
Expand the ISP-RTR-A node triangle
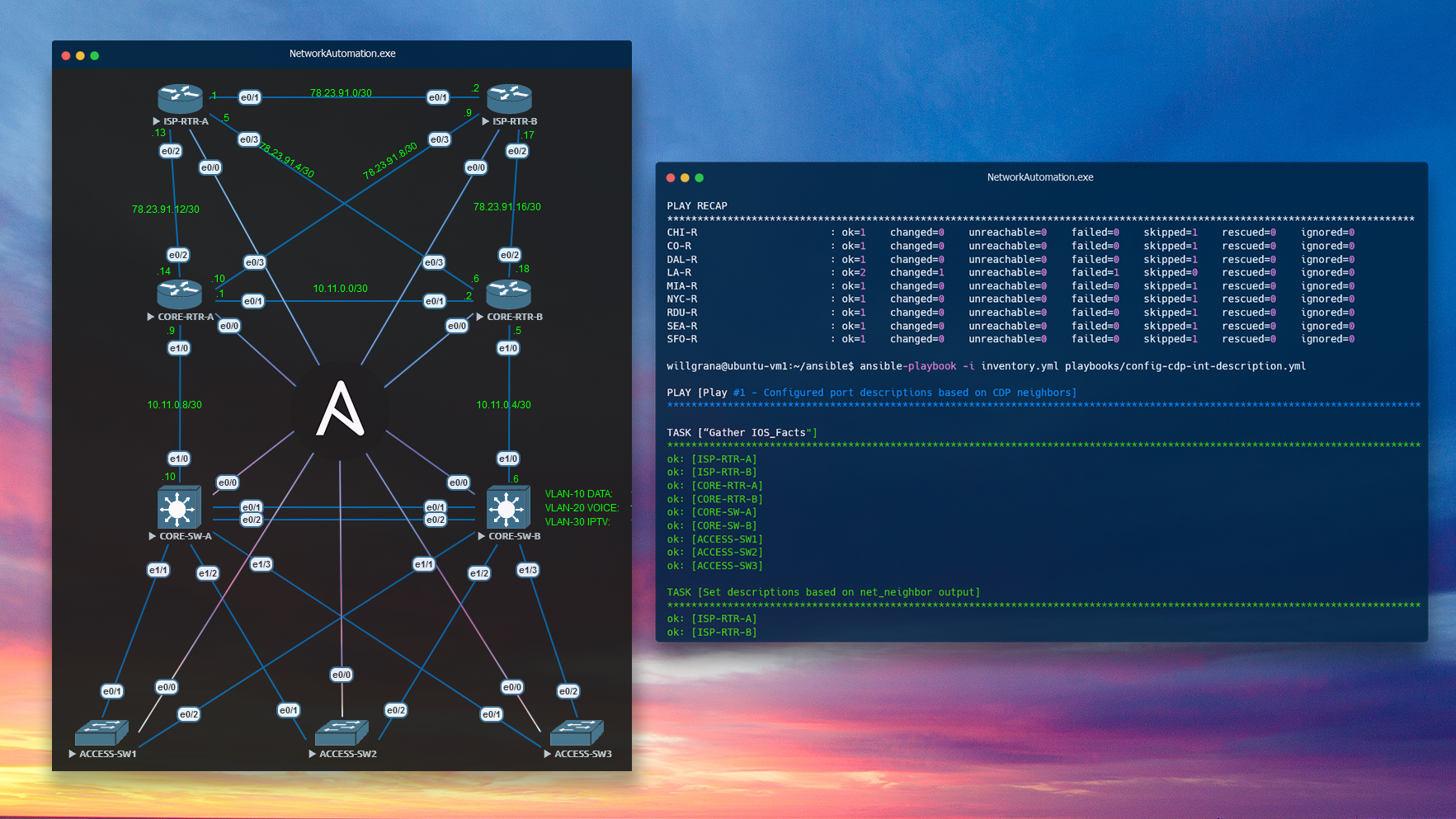pyautogui.click(x=157, y=120)
